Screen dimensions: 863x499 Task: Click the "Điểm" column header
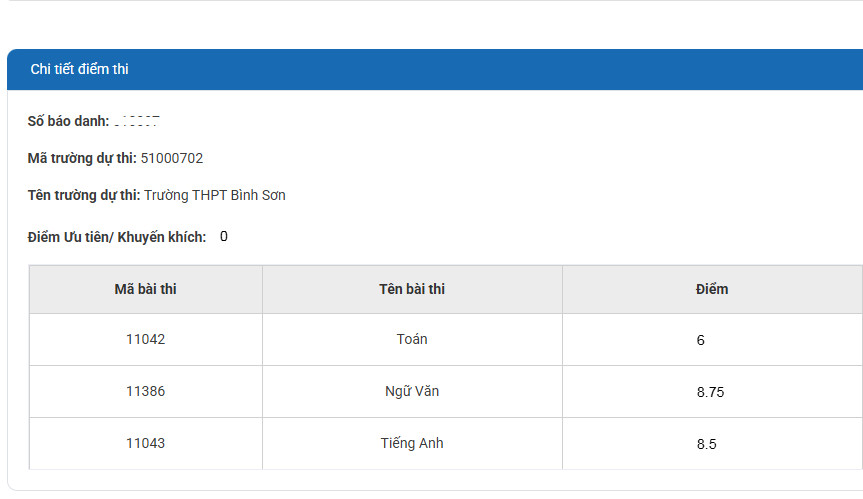click(712, 289)
